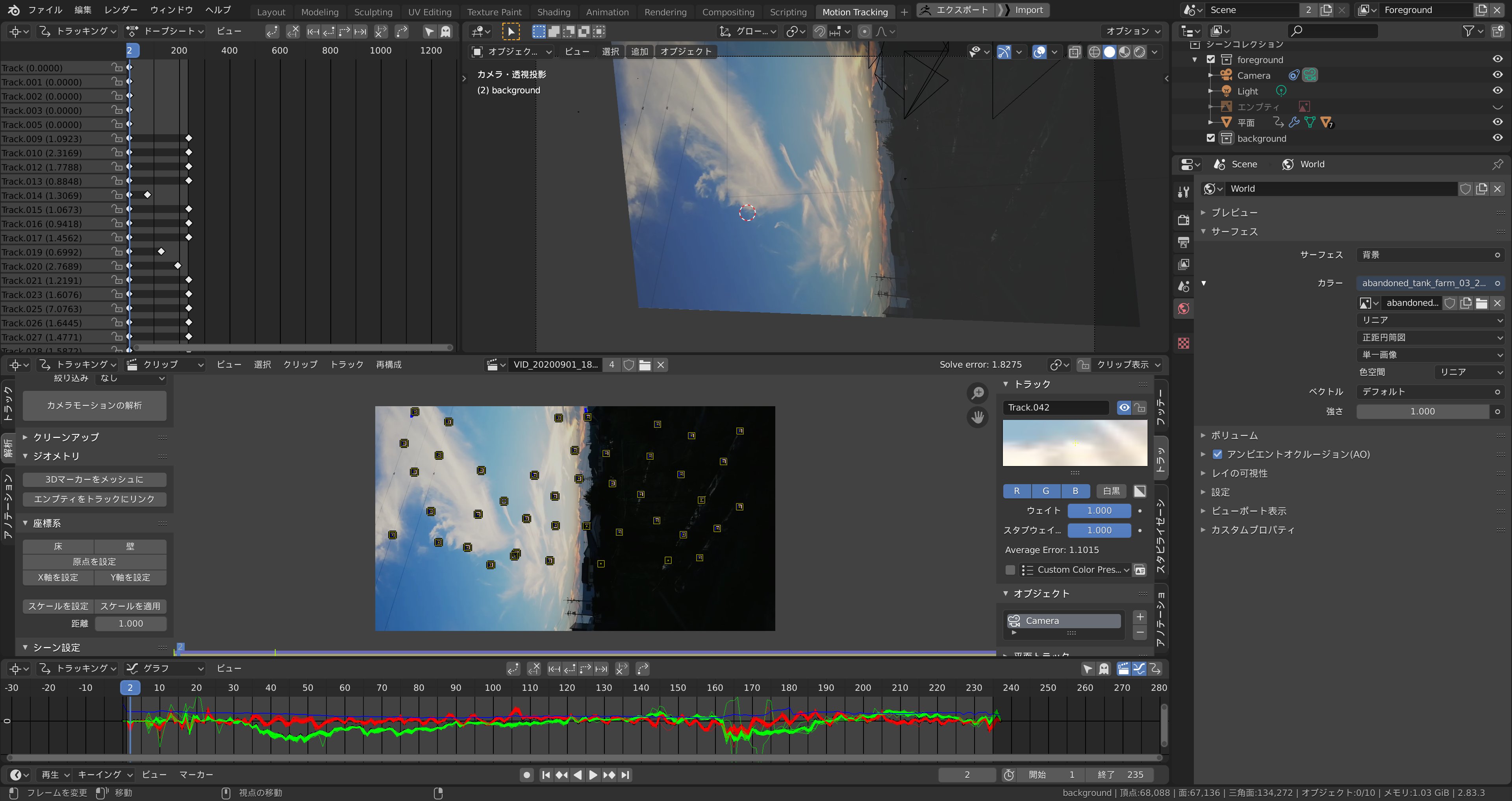
Task: Open the レンダー menu
Action: tap(120, 10)
